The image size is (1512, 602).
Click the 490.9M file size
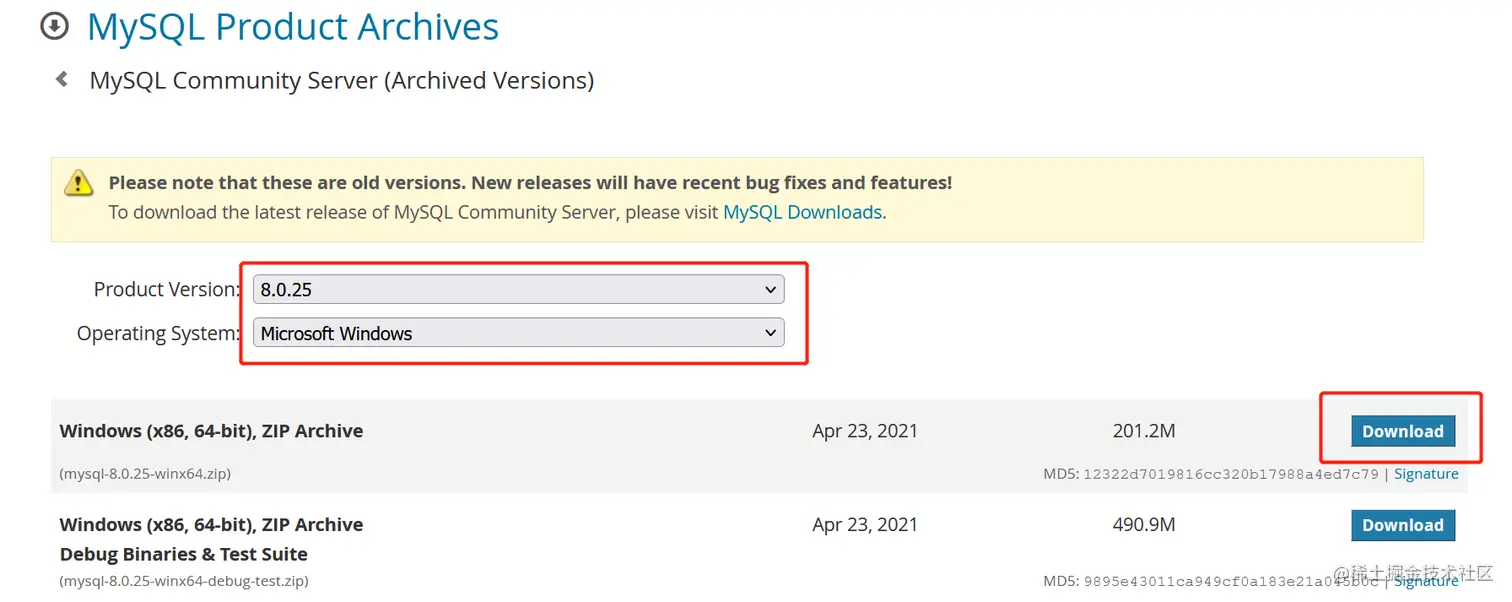click(1144, 525)
